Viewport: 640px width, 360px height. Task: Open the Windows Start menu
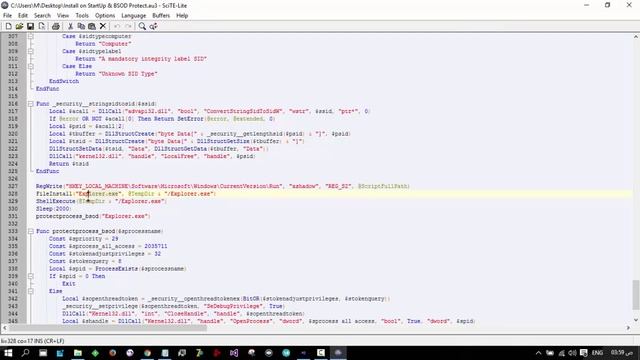tap(8, 353)
